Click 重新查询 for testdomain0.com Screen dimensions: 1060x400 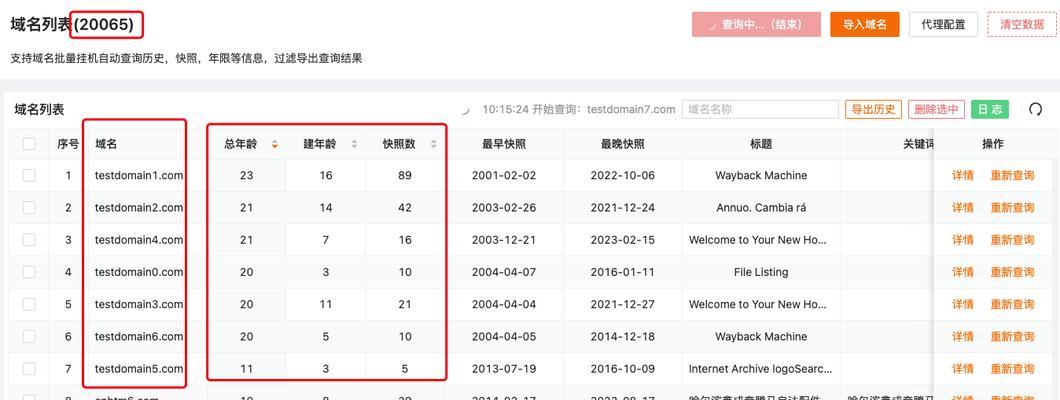pyautogui.click(x=1012, y=272)
